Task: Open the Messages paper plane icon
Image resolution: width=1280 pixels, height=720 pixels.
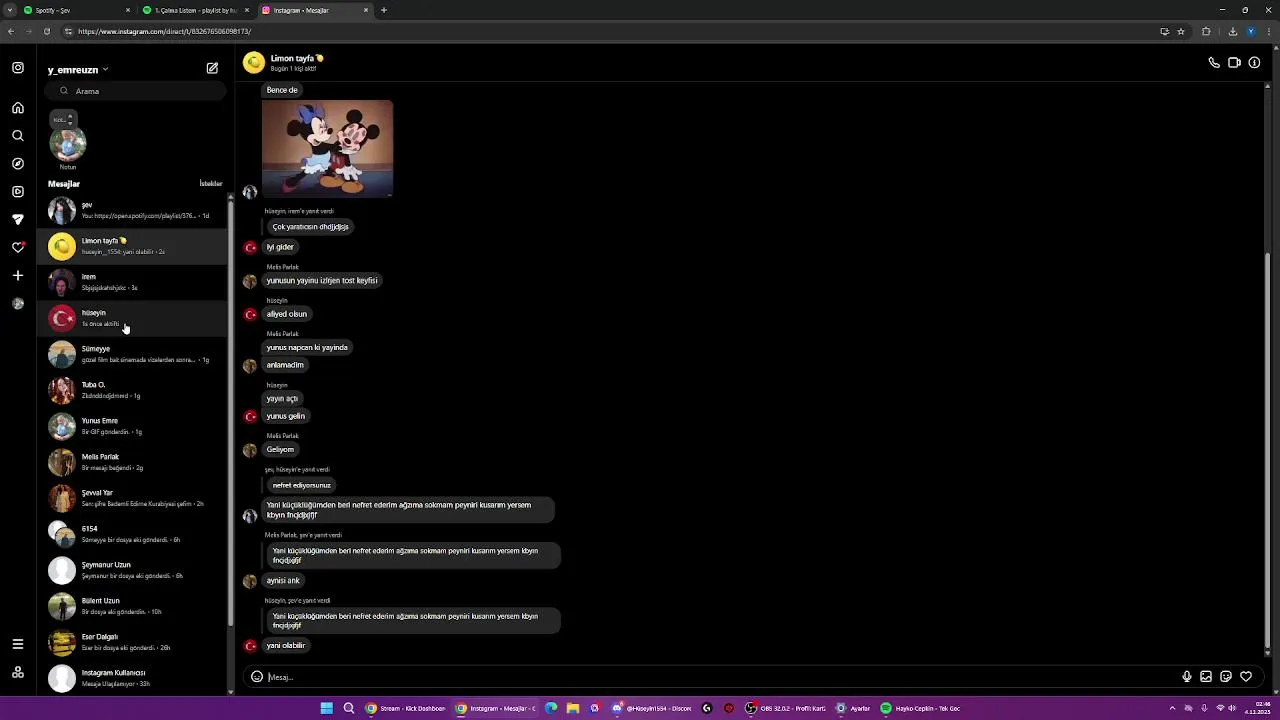Action: tap(18, 220)
